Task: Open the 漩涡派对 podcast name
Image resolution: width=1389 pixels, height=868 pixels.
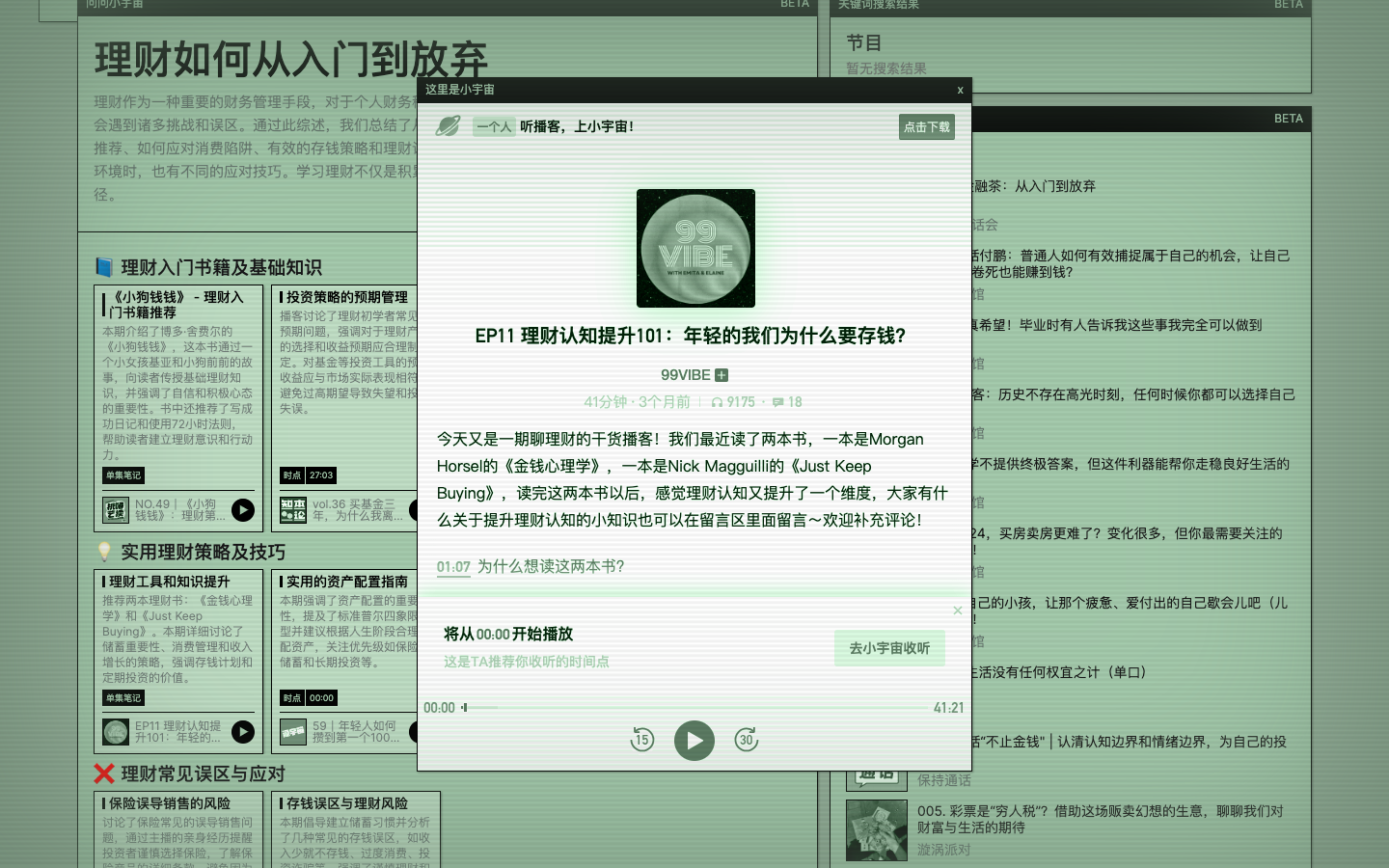Action: click(943, 850)
